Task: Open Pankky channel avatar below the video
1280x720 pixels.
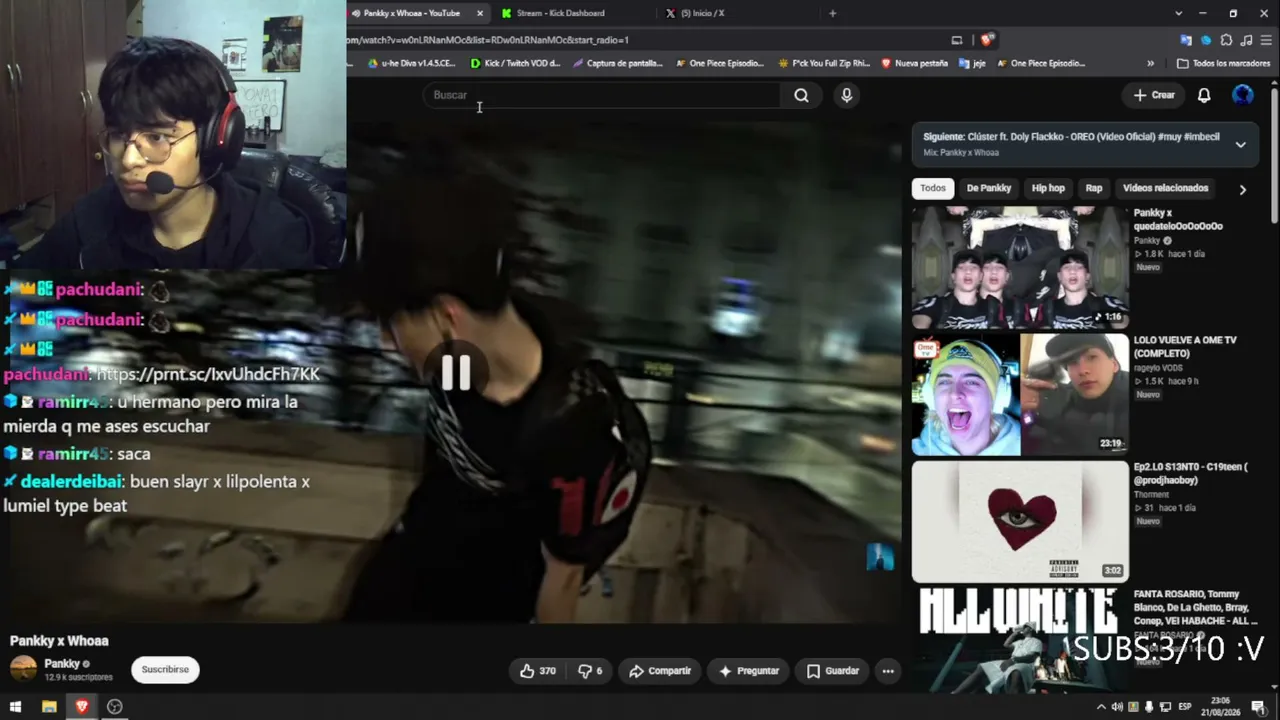Action: pos(23,669)
